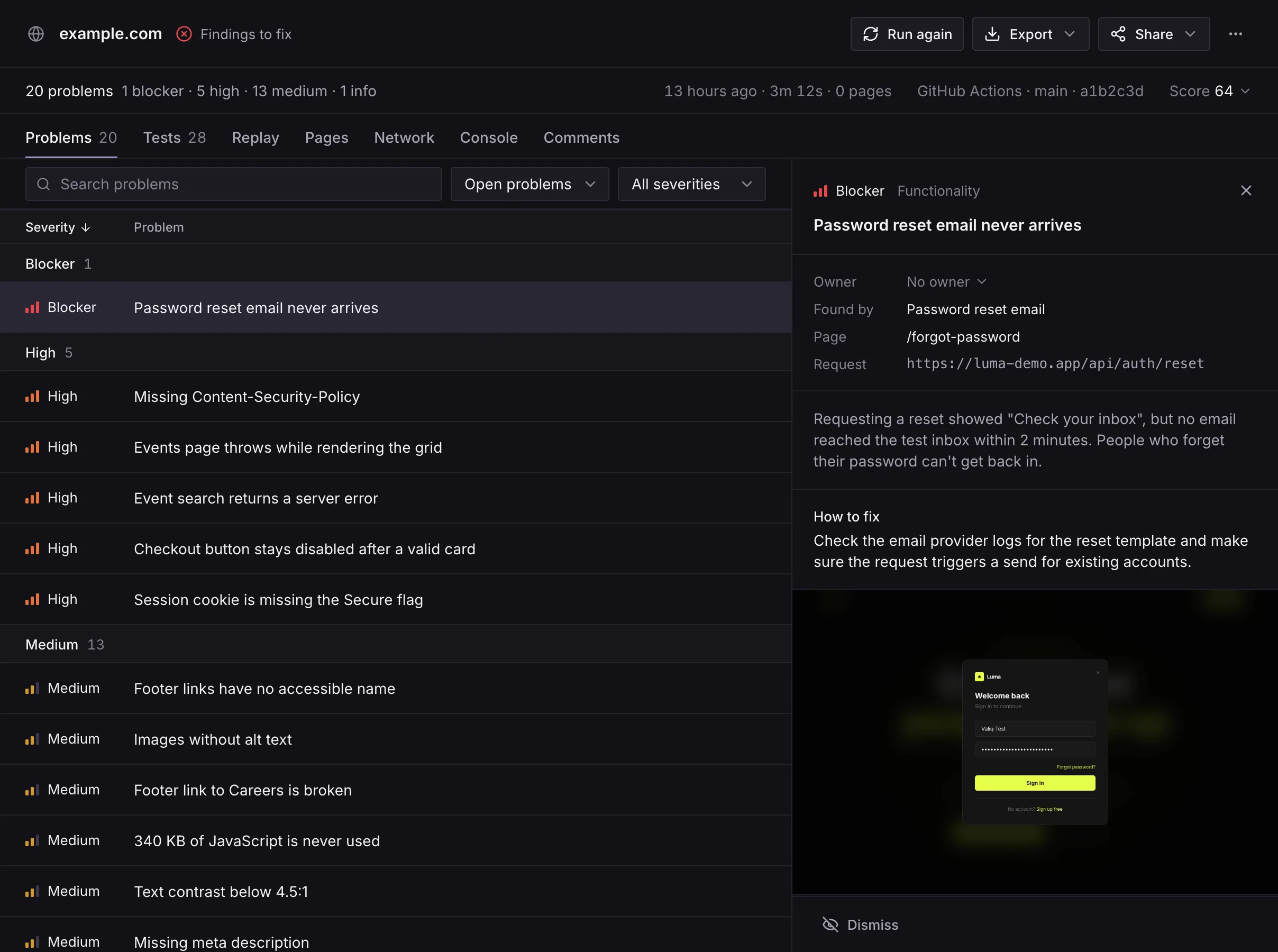Select Events page throws while rendering row
The height and width of the screenshot is (952, 1278).
pyautogui.click(x=395, y=447)
